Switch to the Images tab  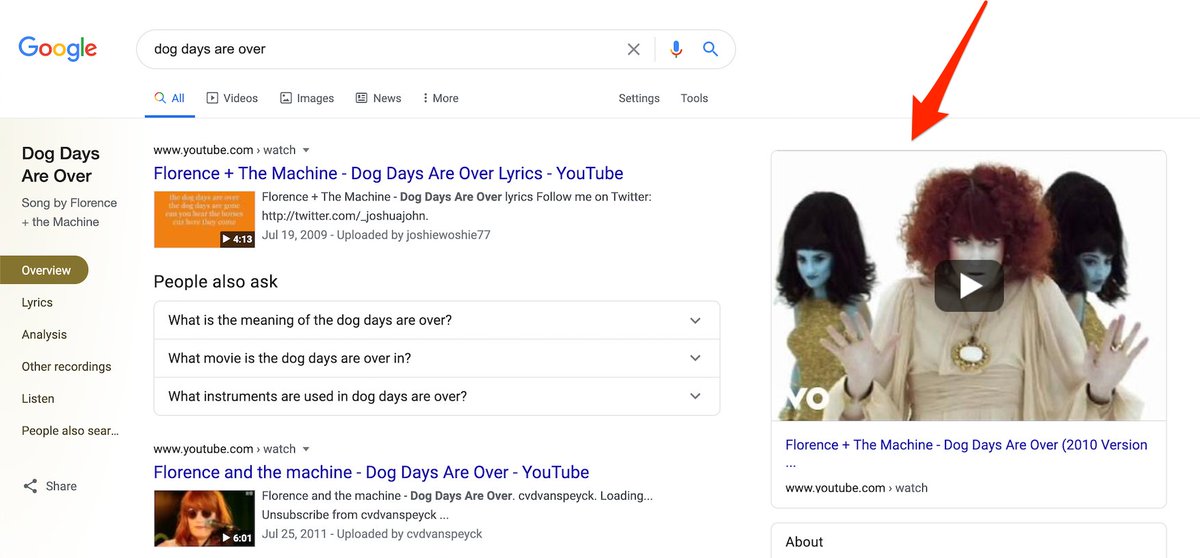(x=307, y=98)
